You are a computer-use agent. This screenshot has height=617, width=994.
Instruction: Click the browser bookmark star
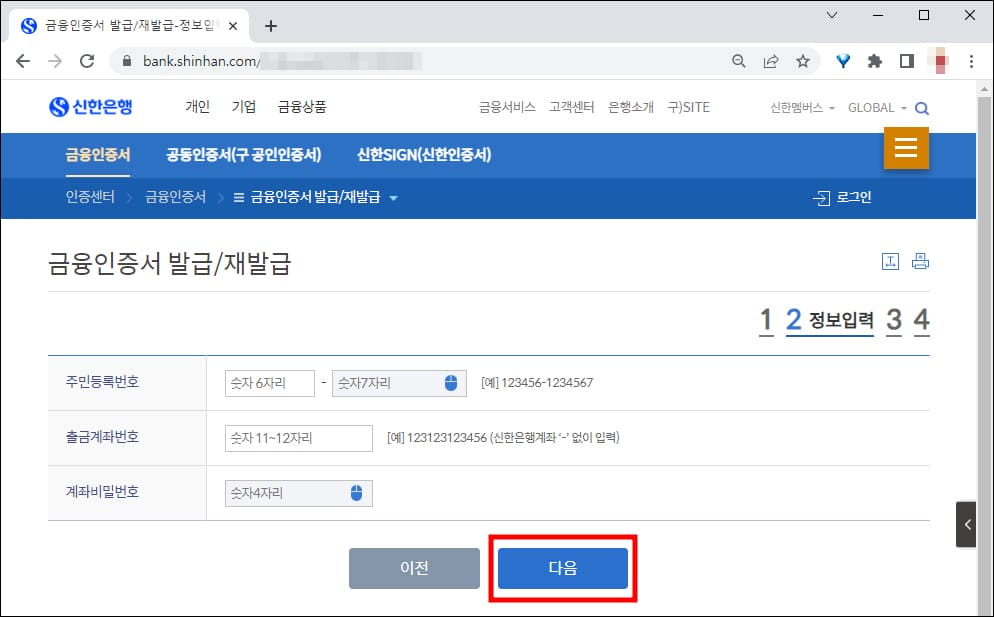click(804, 60)
